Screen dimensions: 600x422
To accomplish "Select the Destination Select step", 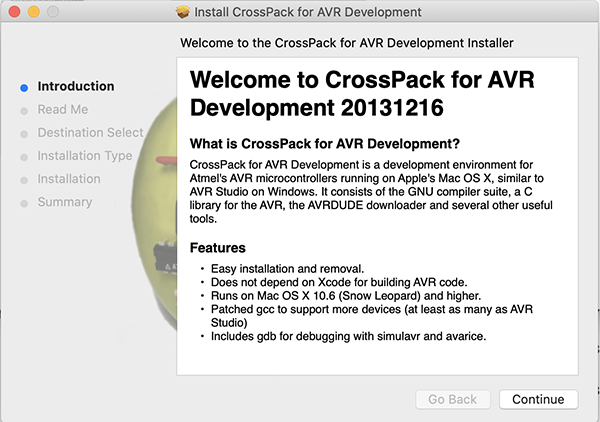I will pyautogui.click(x=90, y=133).
